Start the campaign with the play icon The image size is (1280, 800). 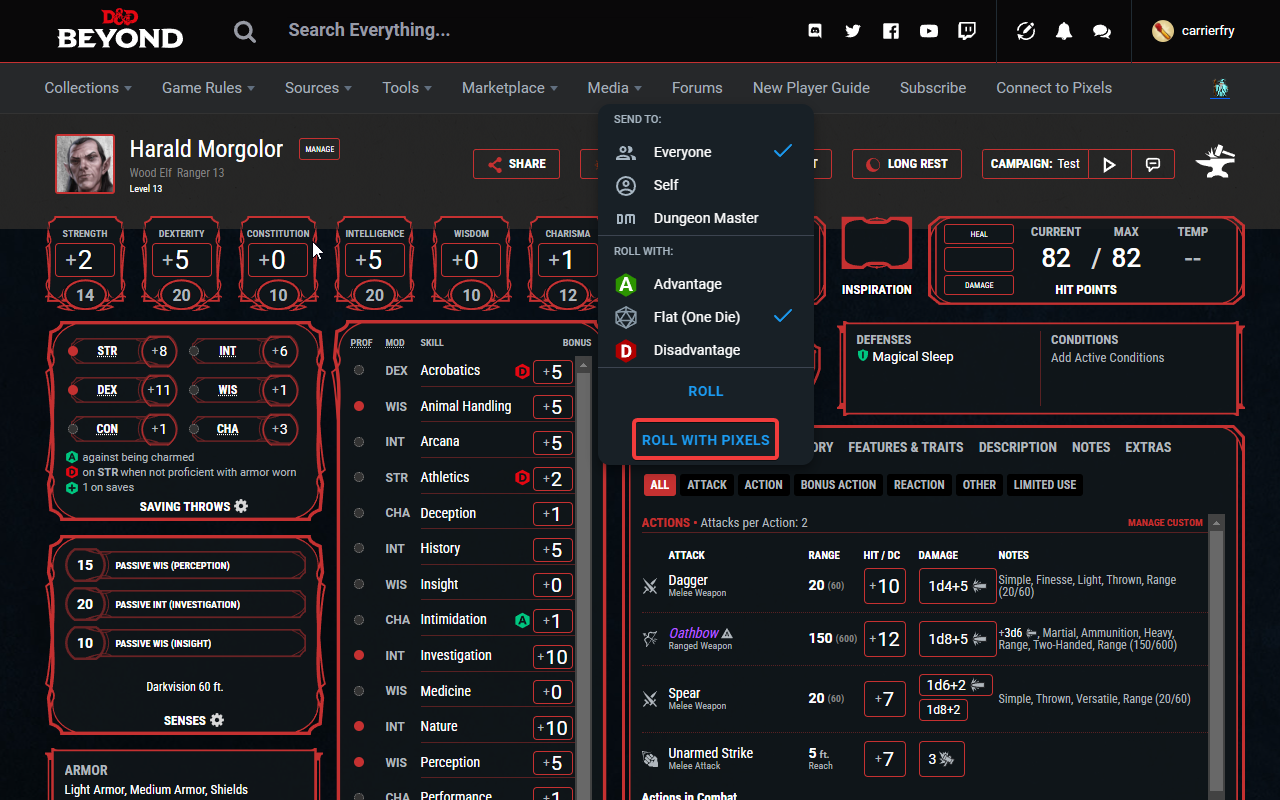click(x=1109, y=164)
